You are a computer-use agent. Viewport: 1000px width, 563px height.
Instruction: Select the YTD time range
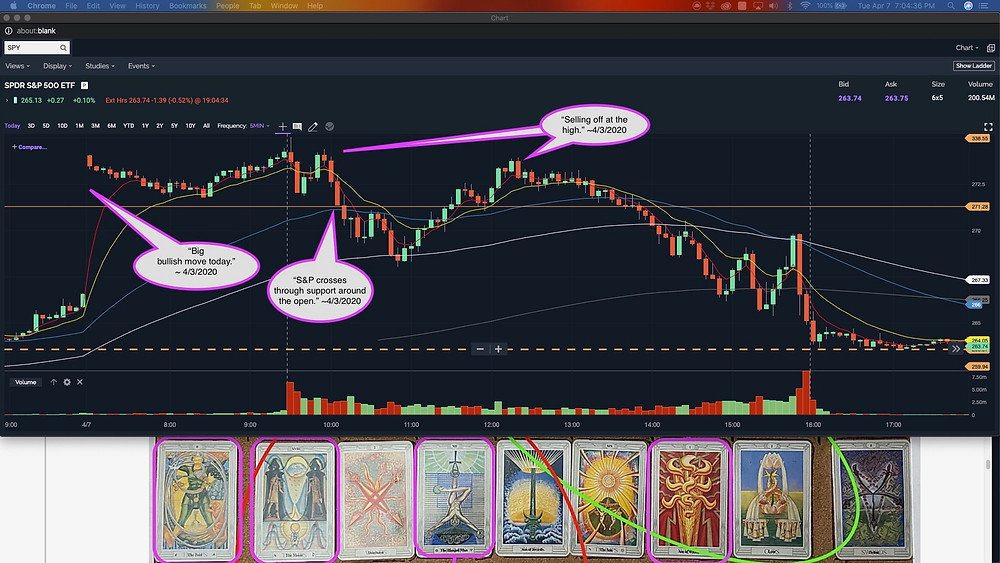128,126
